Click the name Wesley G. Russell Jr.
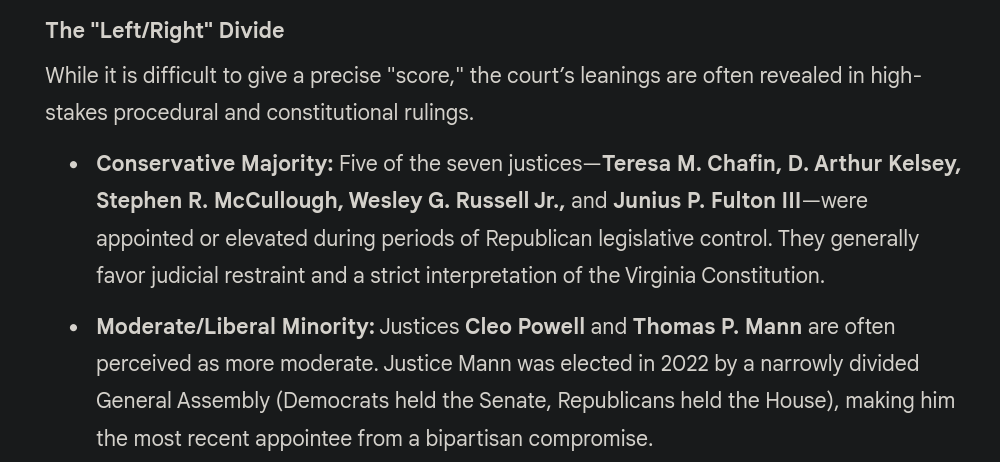This screenshot has height=462, width=1000. (455, 201)
